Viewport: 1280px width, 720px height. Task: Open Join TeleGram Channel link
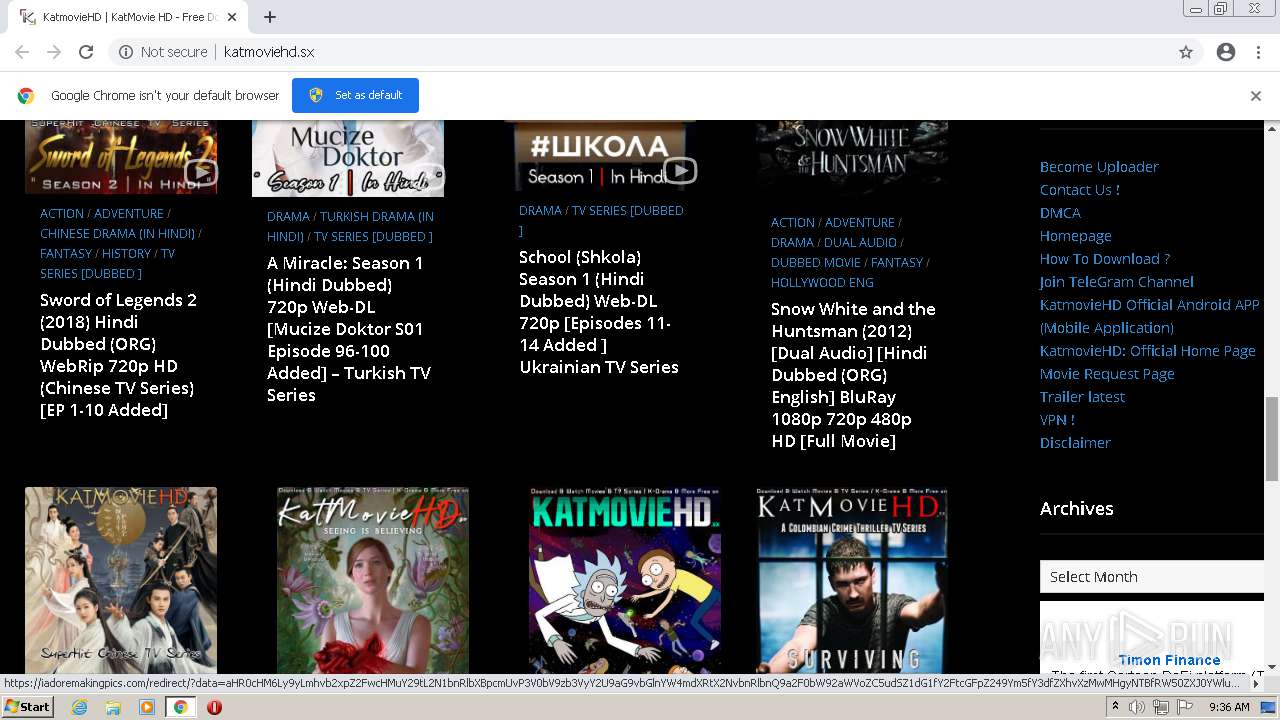pos(1116,282)
